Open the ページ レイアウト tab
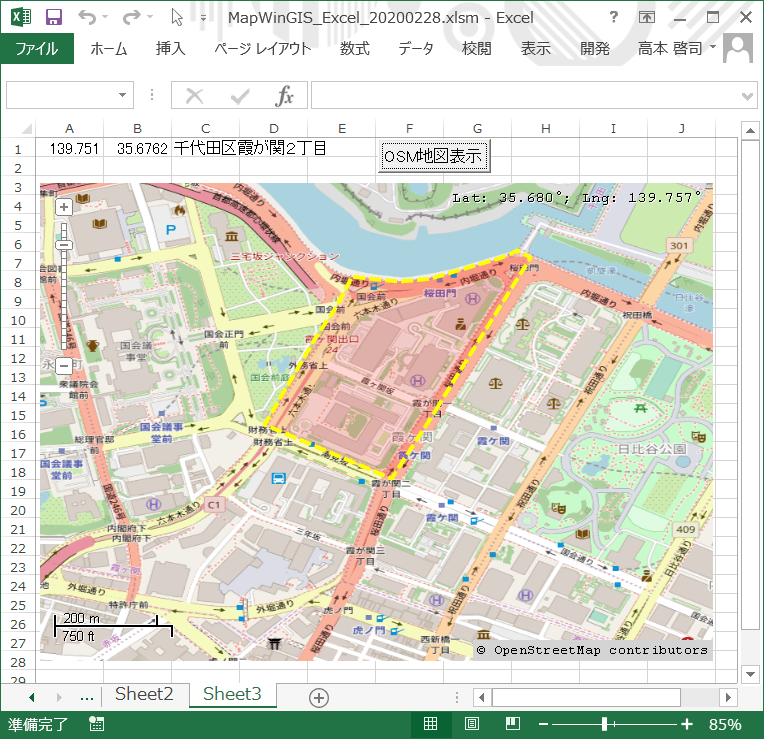Image resolution: width=764 pixels, height=739 pixels. pos(263,48)
